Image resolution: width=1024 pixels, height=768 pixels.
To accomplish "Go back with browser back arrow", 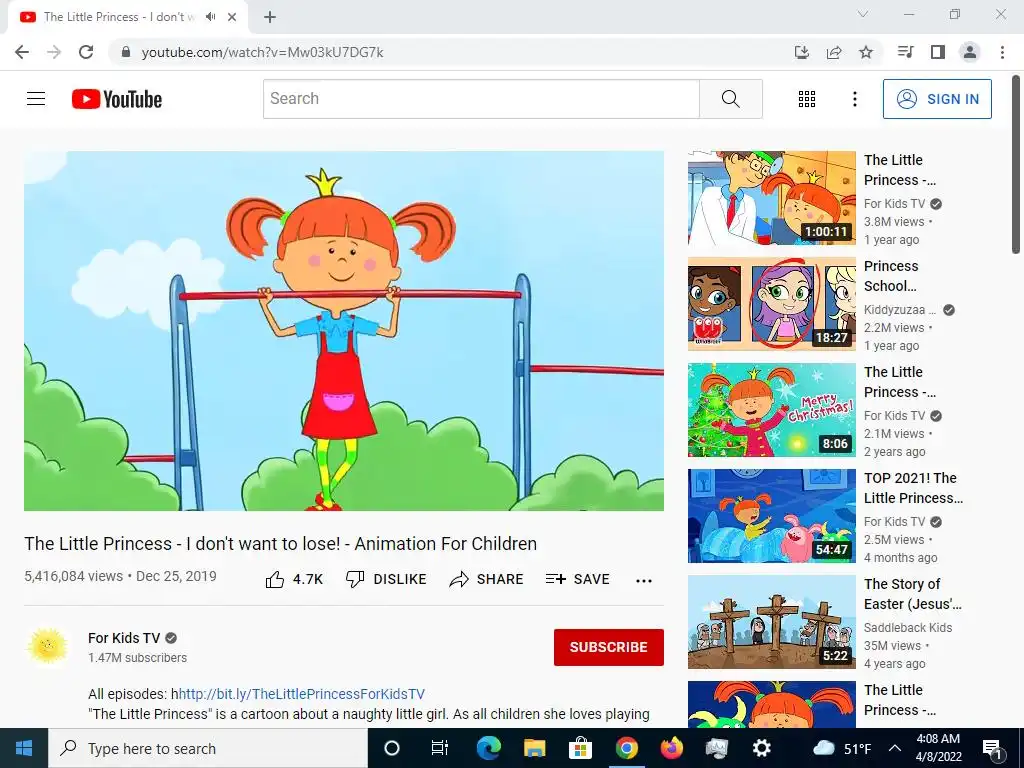I will click(x=22, y=52).
